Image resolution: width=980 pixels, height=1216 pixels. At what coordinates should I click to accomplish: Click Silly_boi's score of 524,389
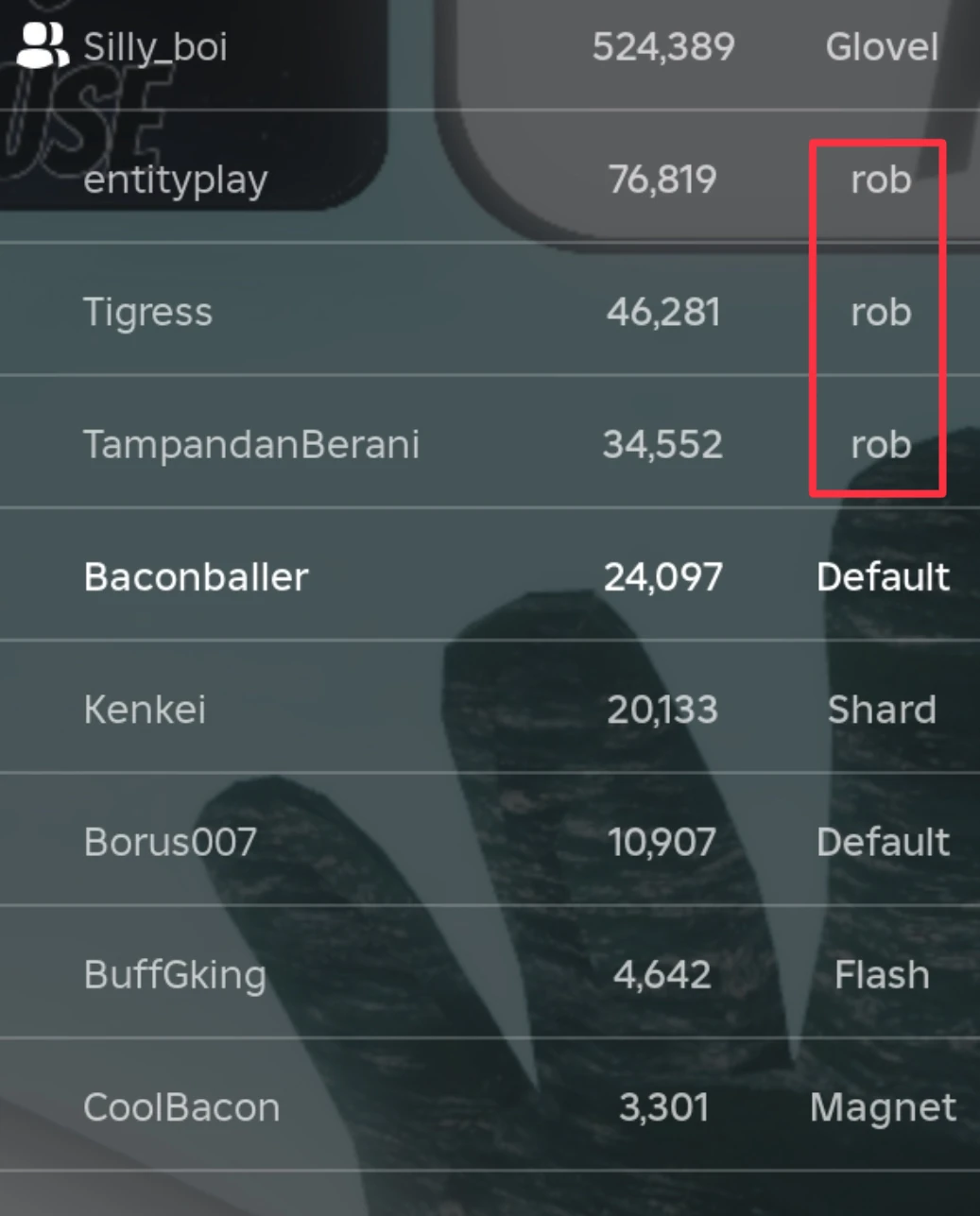(x=662, y=47)
